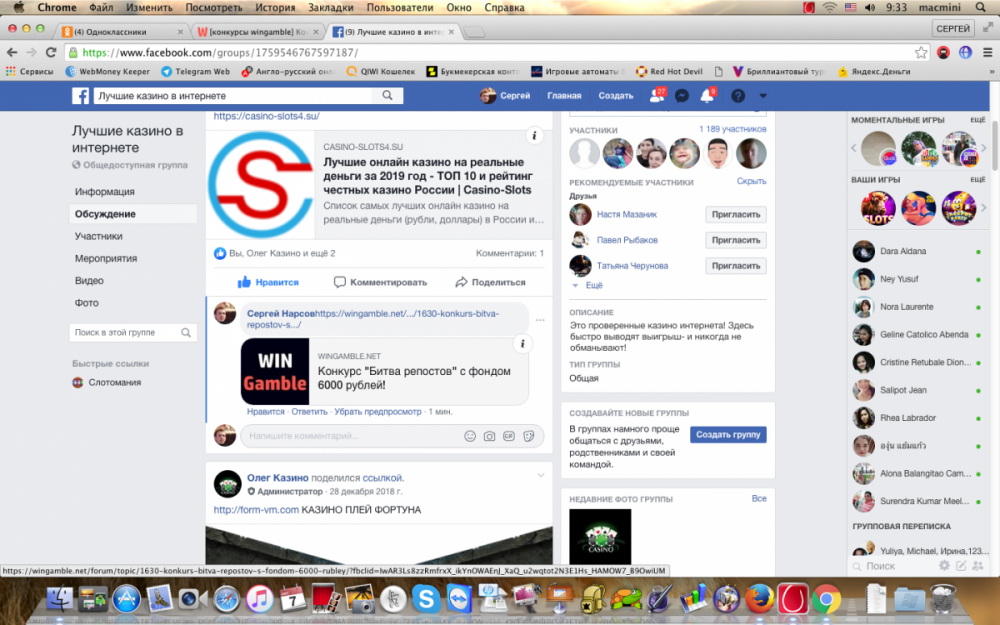Open the notifications bell icon
The height and width of the screenshot is (625, 1000).
point(707,96)
